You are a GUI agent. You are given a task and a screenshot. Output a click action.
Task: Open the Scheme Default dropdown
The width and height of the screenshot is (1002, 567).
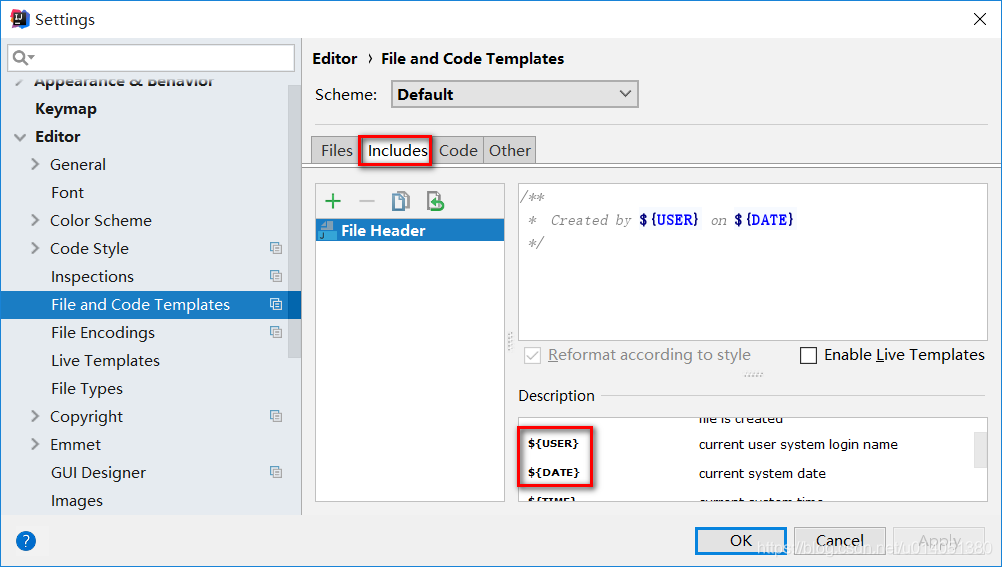514,94
